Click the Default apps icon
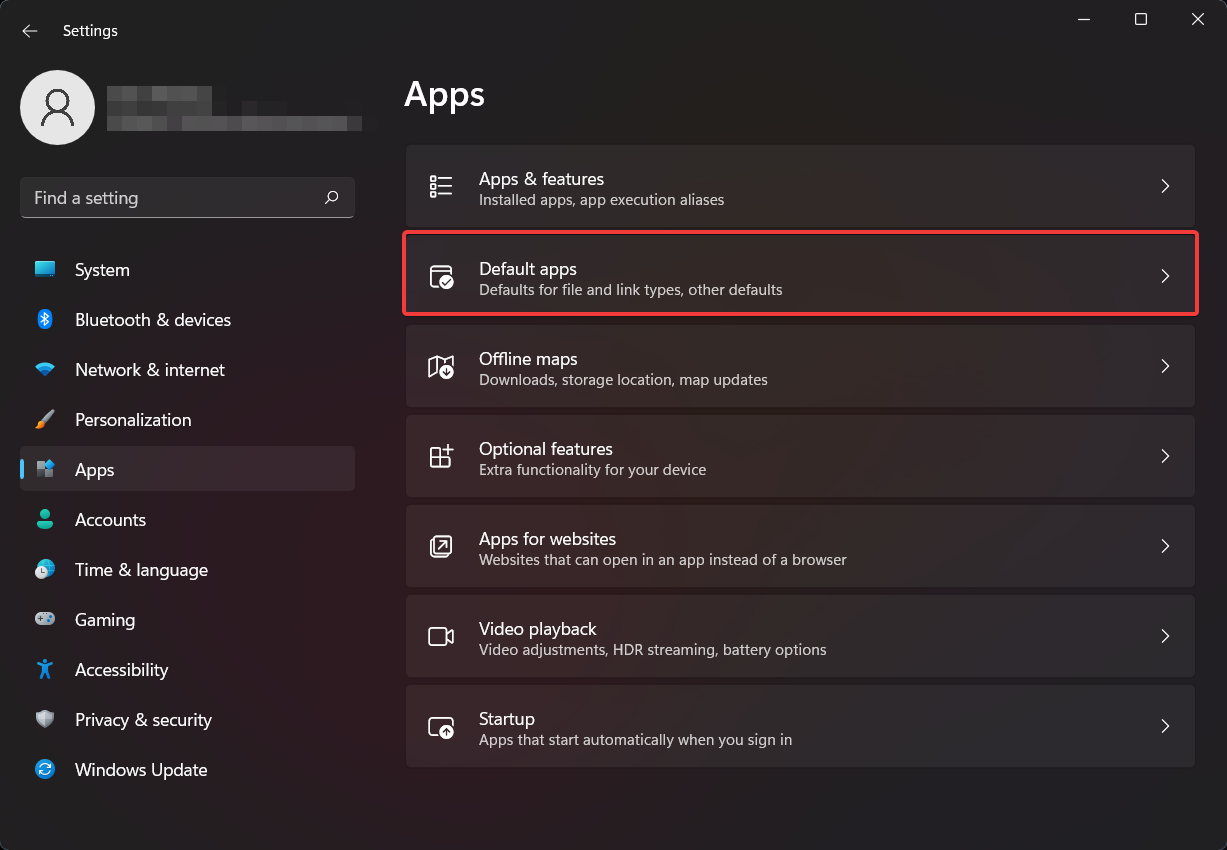This screenshot has width=1227, height=850. tap(441, 277)
